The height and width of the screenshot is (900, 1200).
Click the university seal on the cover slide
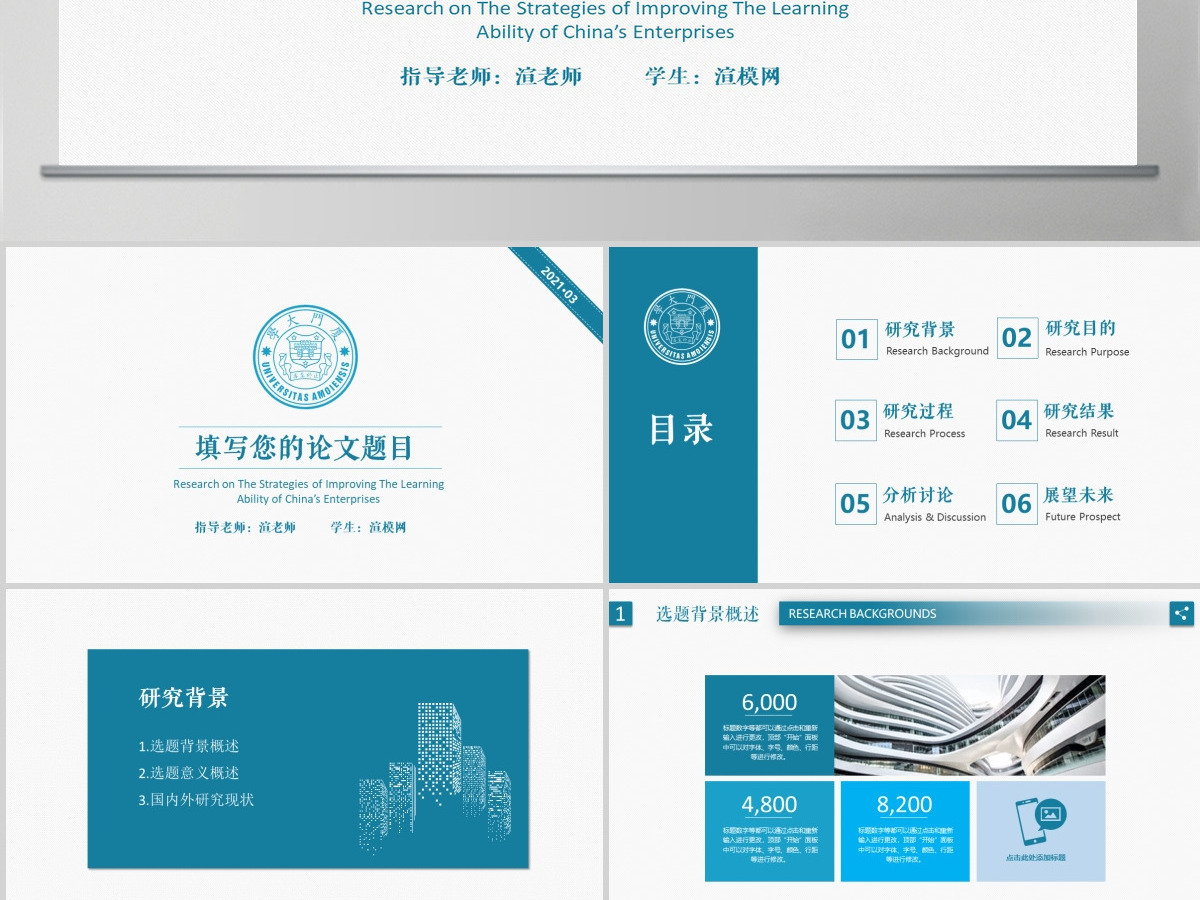tap(305, 357)
